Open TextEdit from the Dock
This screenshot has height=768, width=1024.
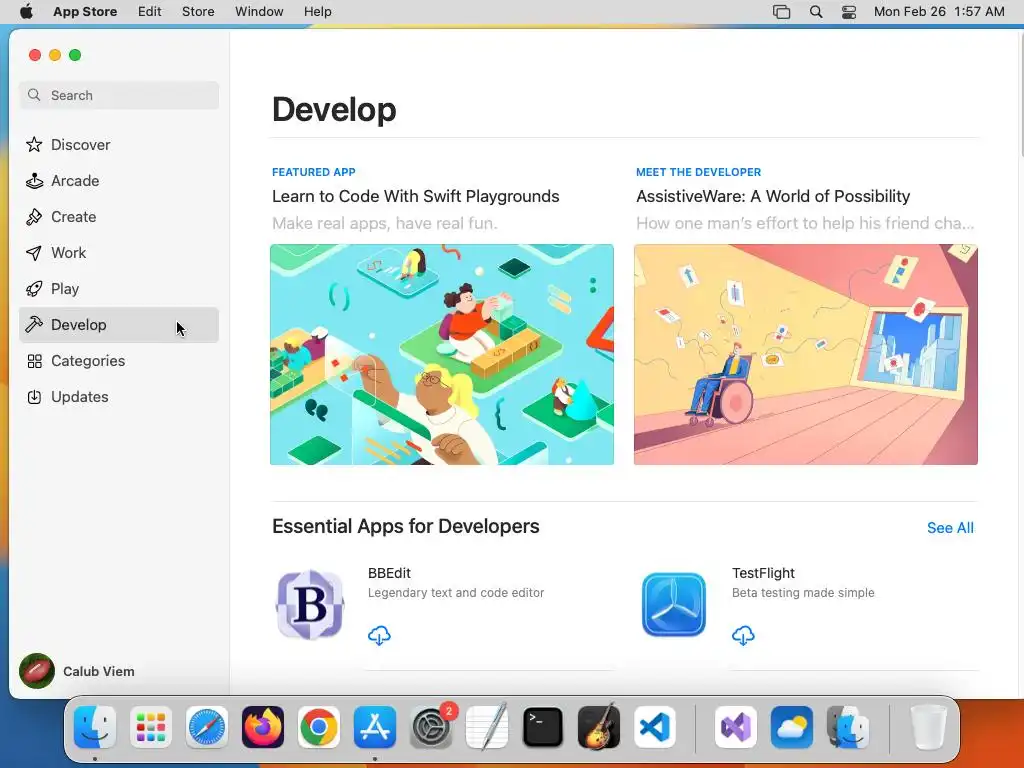(x=487, y=727)
